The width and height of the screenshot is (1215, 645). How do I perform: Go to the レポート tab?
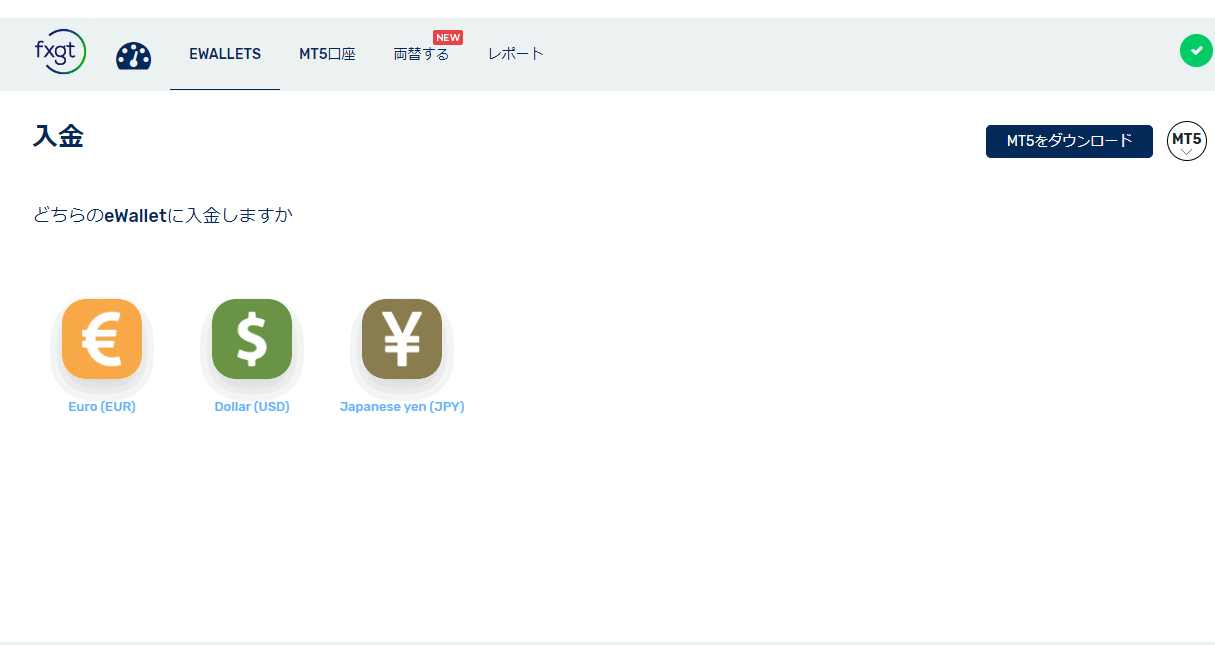(x=516, y=54)
